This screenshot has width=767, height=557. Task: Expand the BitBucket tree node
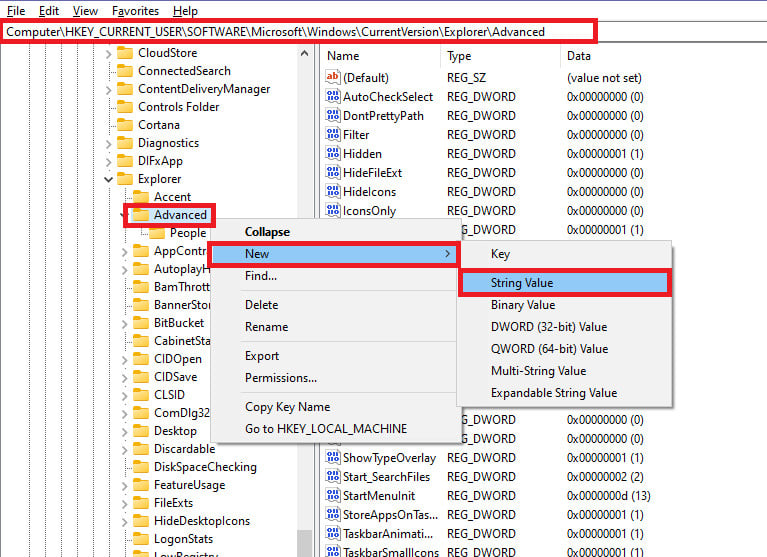coord(124,324)
